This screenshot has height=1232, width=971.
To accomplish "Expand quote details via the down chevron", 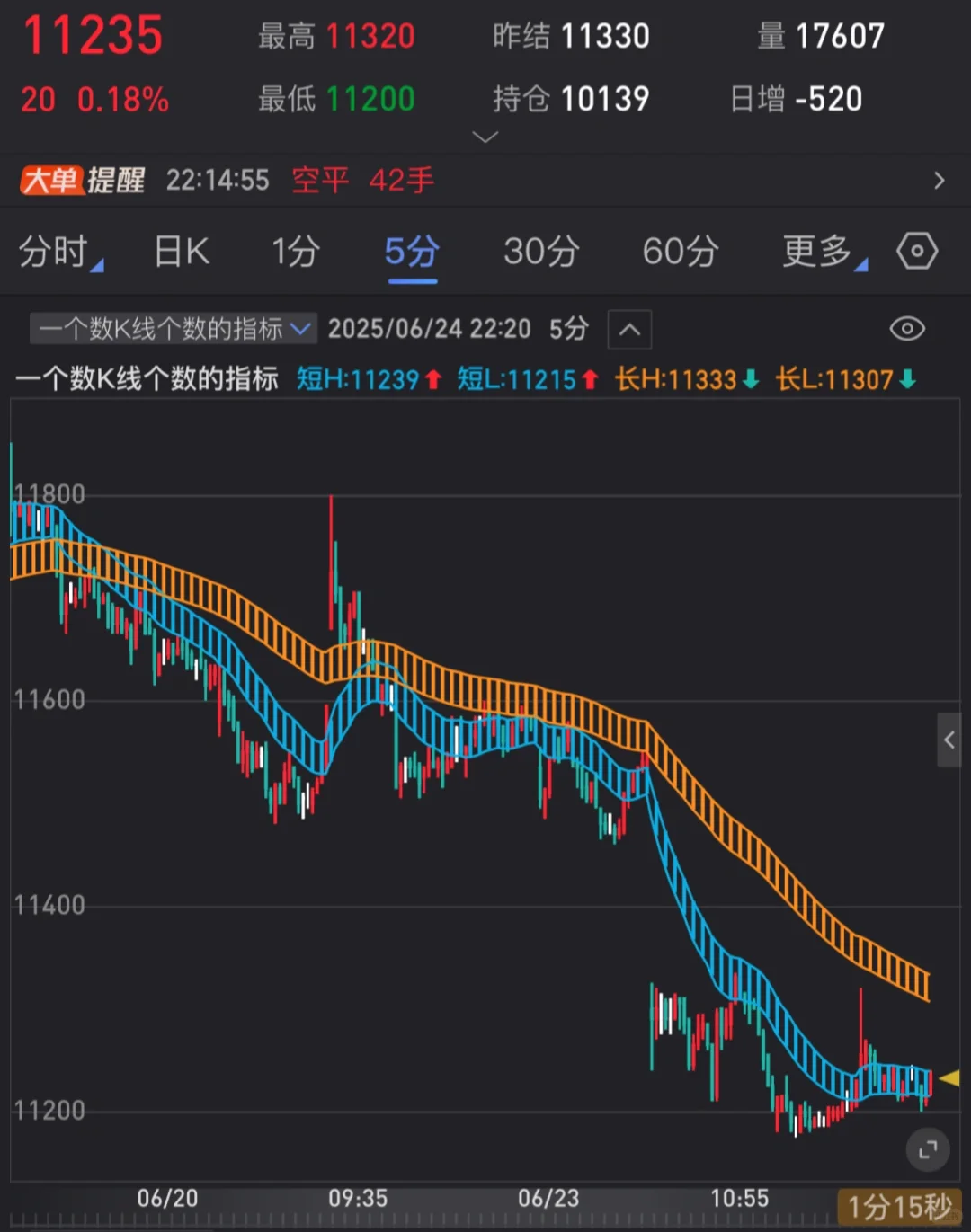I will [x=485, y=137].
